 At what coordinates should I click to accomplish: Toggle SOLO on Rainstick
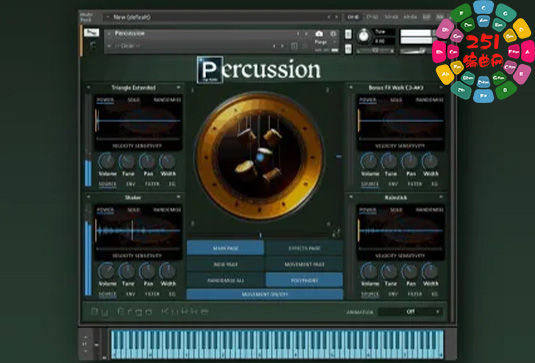click(396, 210)
